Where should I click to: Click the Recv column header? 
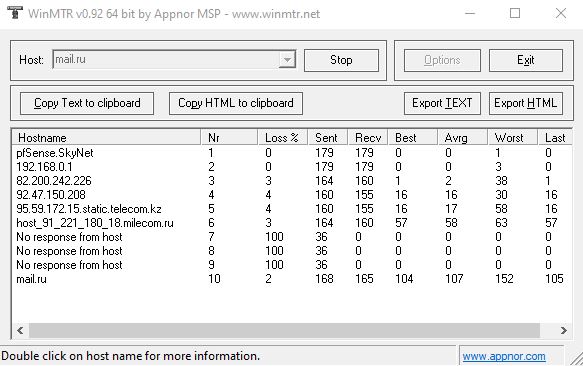point(368,138)
